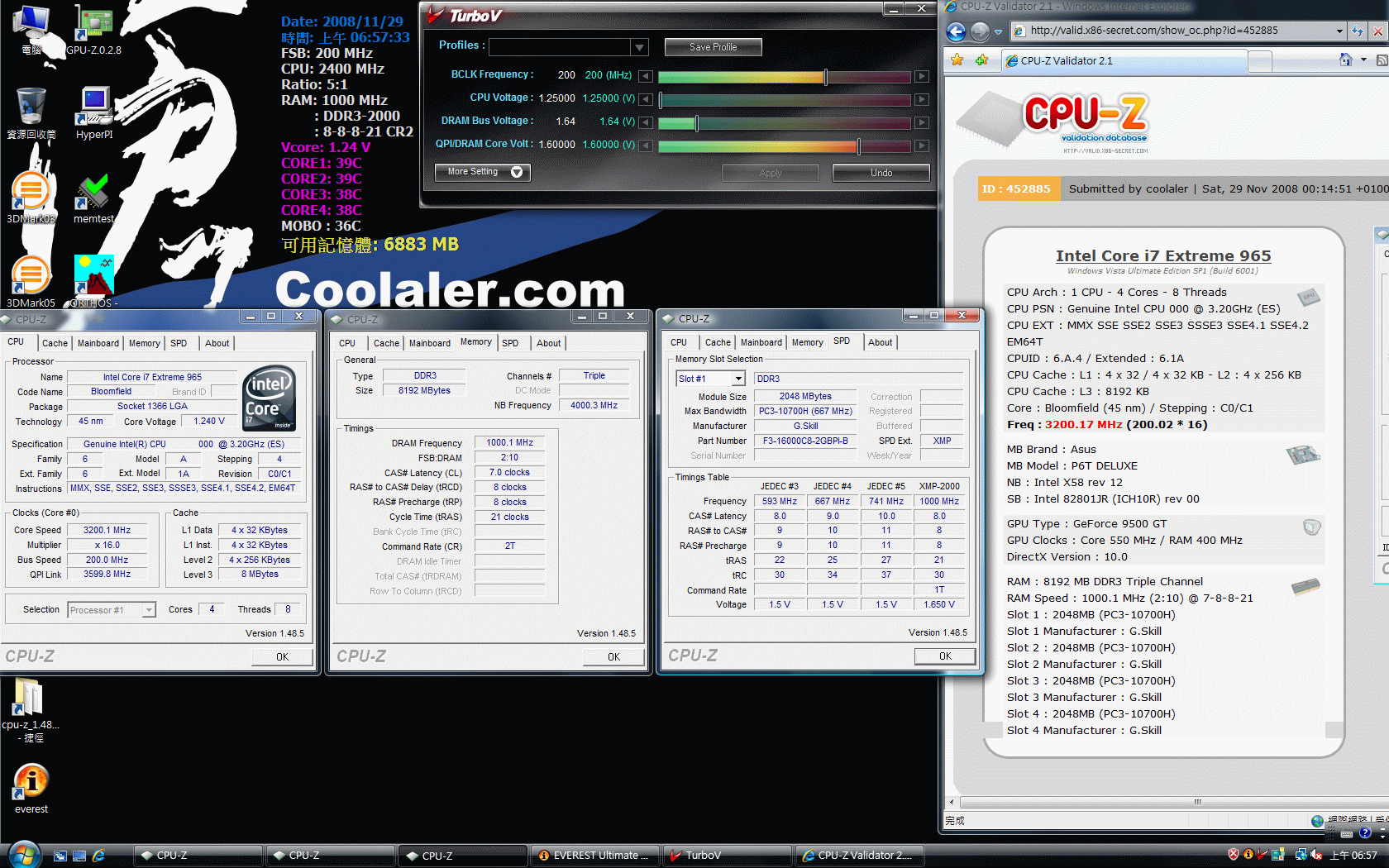Viewport: 1389px width, 868px height.
Task: Open the cpu-z_1.48 shortcut folder icon
Action: (x=30, y=709)
